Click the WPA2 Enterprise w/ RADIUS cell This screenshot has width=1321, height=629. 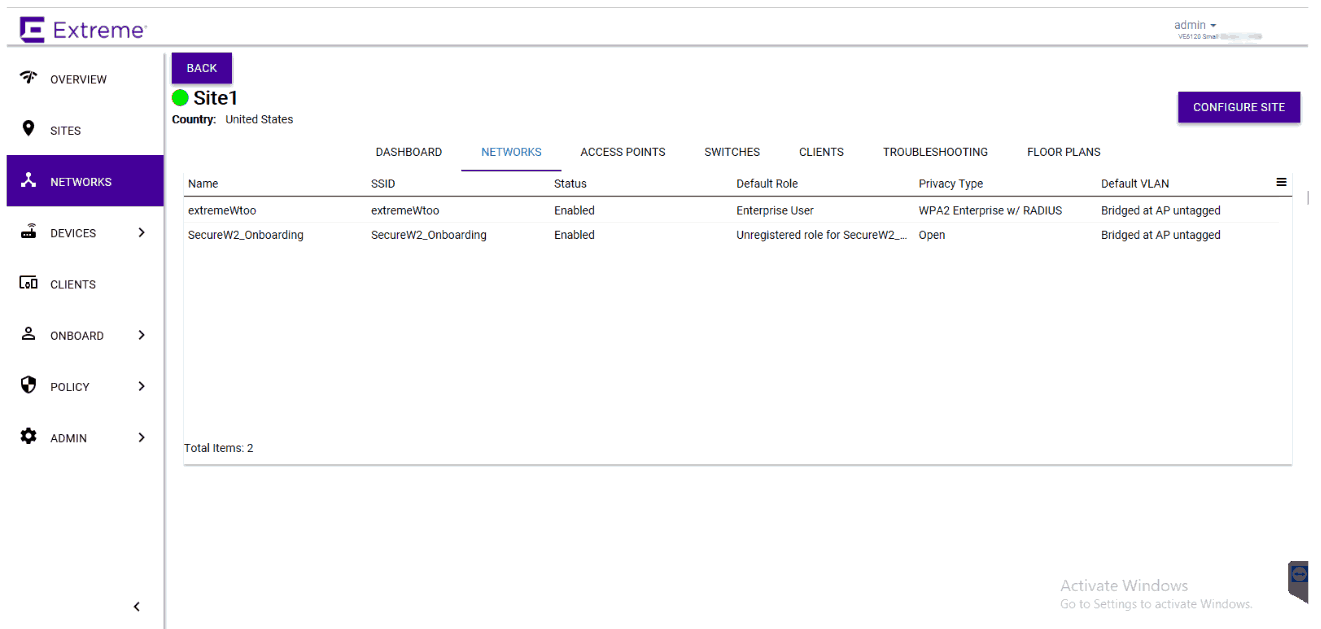(990, 211)
